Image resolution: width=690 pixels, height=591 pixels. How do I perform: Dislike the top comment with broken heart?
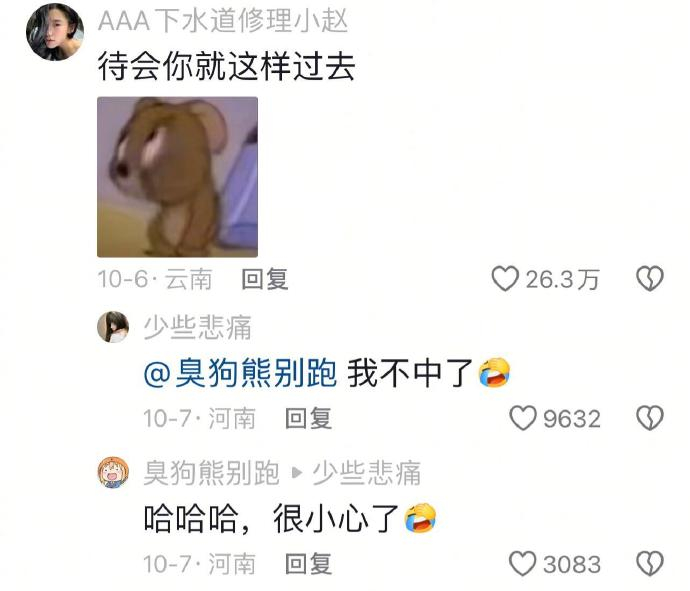click(650, 279)
